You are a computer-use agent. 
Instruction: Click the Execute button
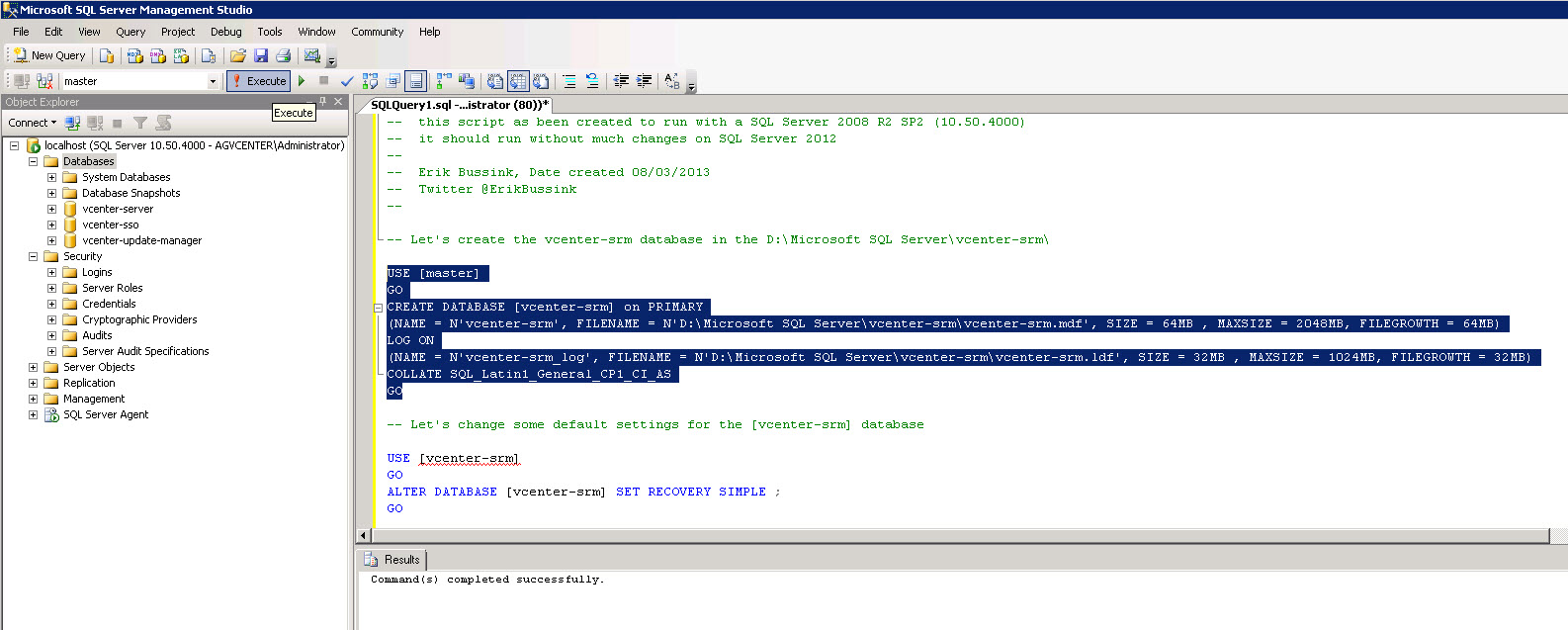pyautogui.click(x=259, y=81)
